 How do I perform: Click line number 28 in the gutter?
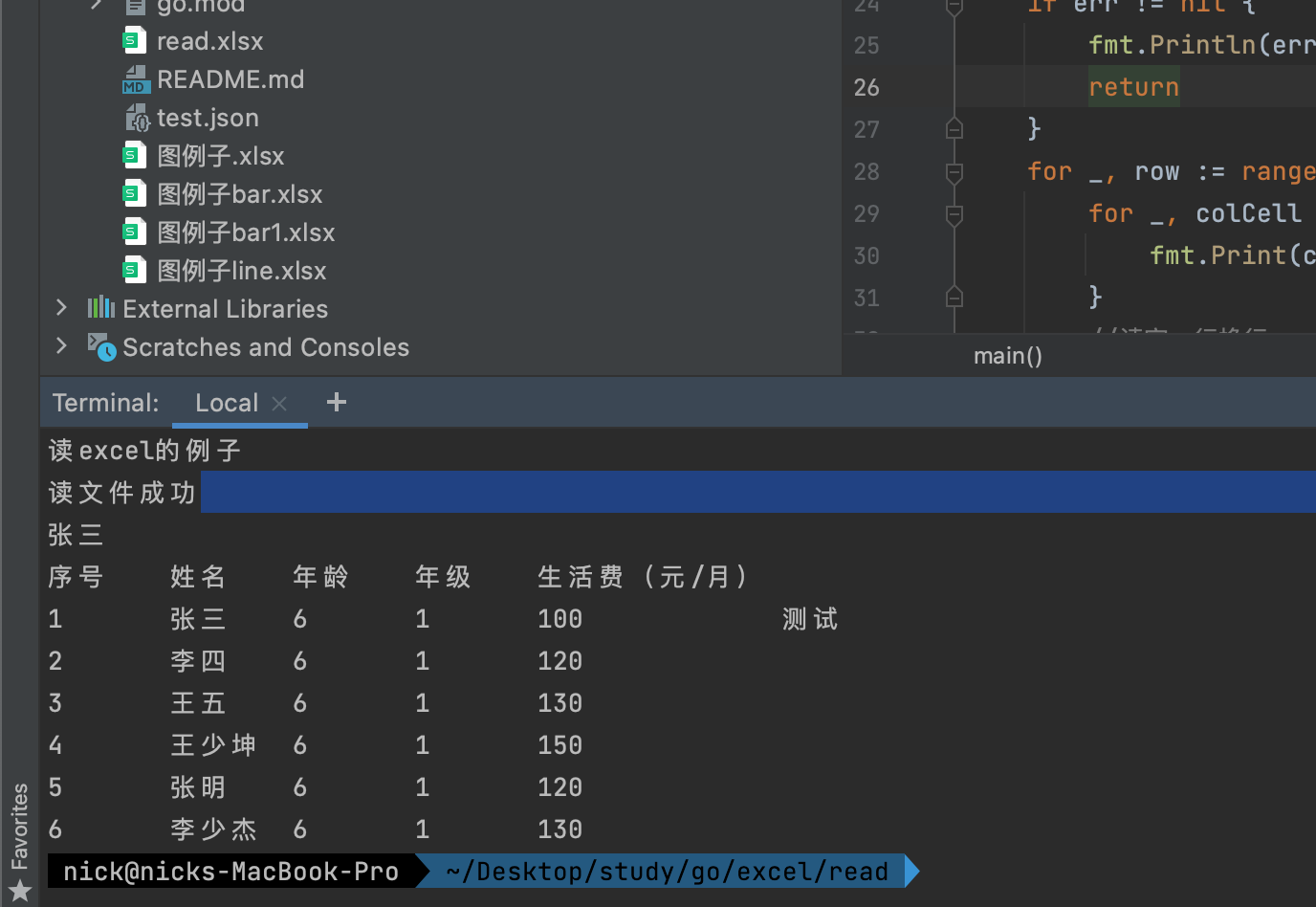click(866, 171)
